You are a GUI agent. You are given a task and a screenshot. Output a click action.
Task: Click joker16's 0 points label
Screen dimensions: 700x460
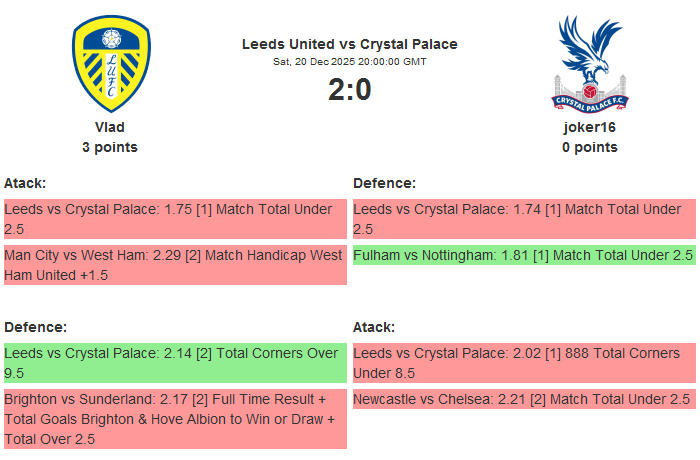(589, 147)
